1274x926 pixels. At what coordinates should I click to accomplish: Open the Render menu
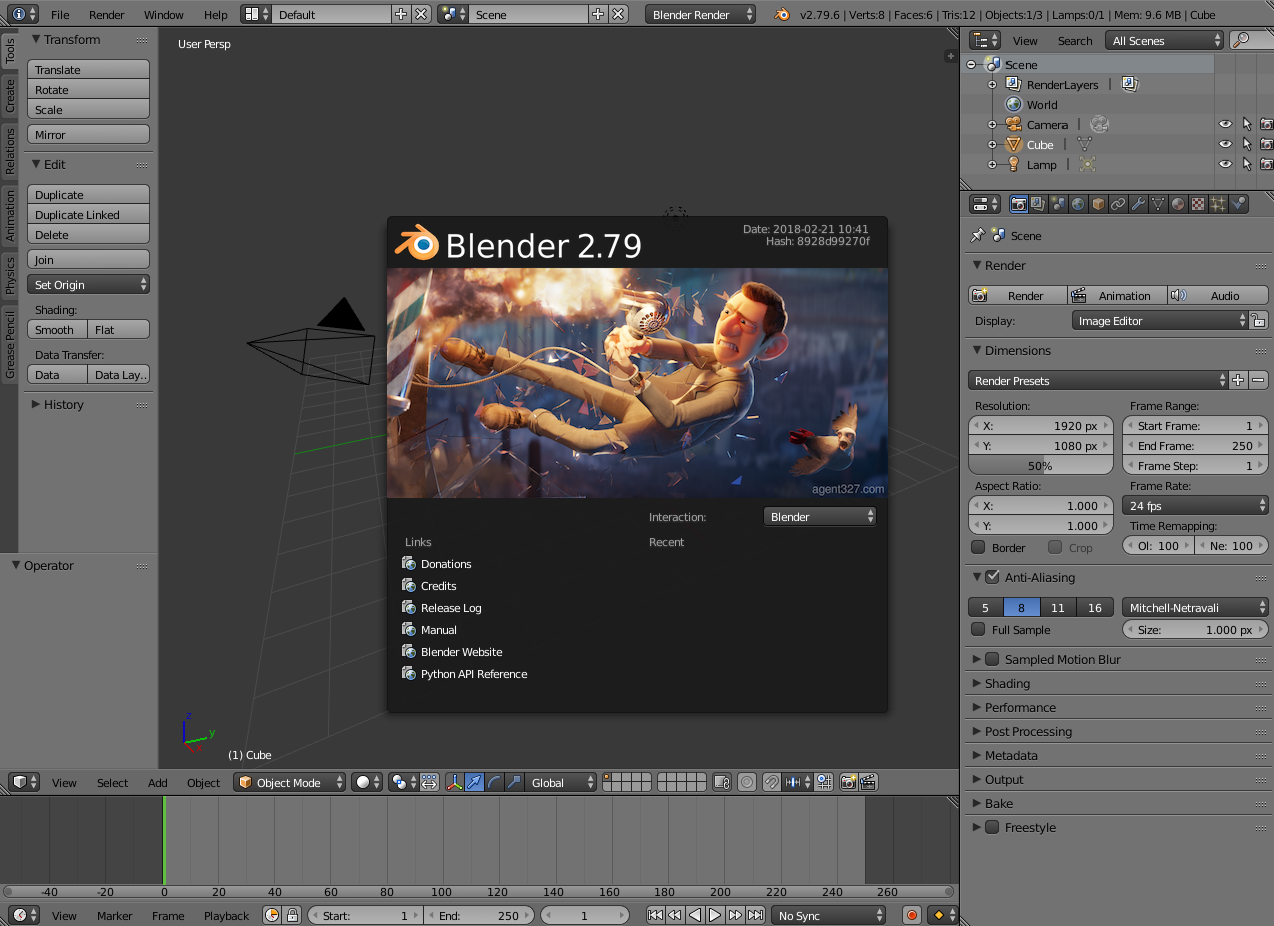tap(107, 15)
